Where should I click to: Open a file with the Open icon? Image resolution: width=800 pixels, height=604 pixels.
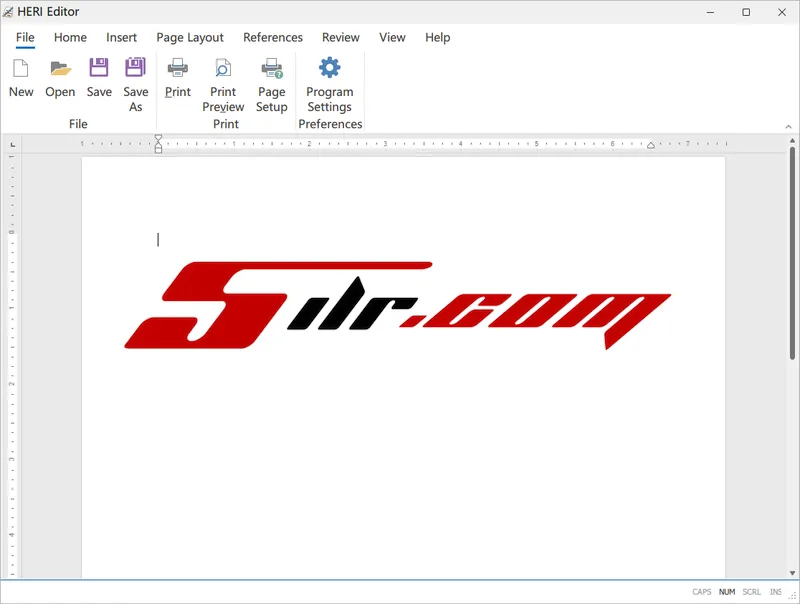60,68
